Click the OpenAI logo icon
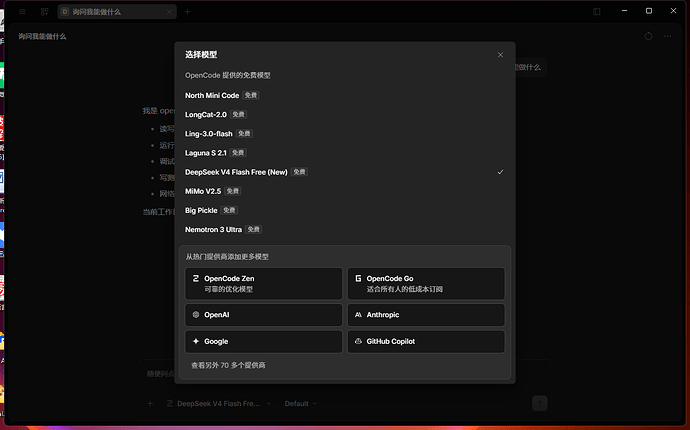The height and width of the screenshot is (430, 690). coord(196,315)
